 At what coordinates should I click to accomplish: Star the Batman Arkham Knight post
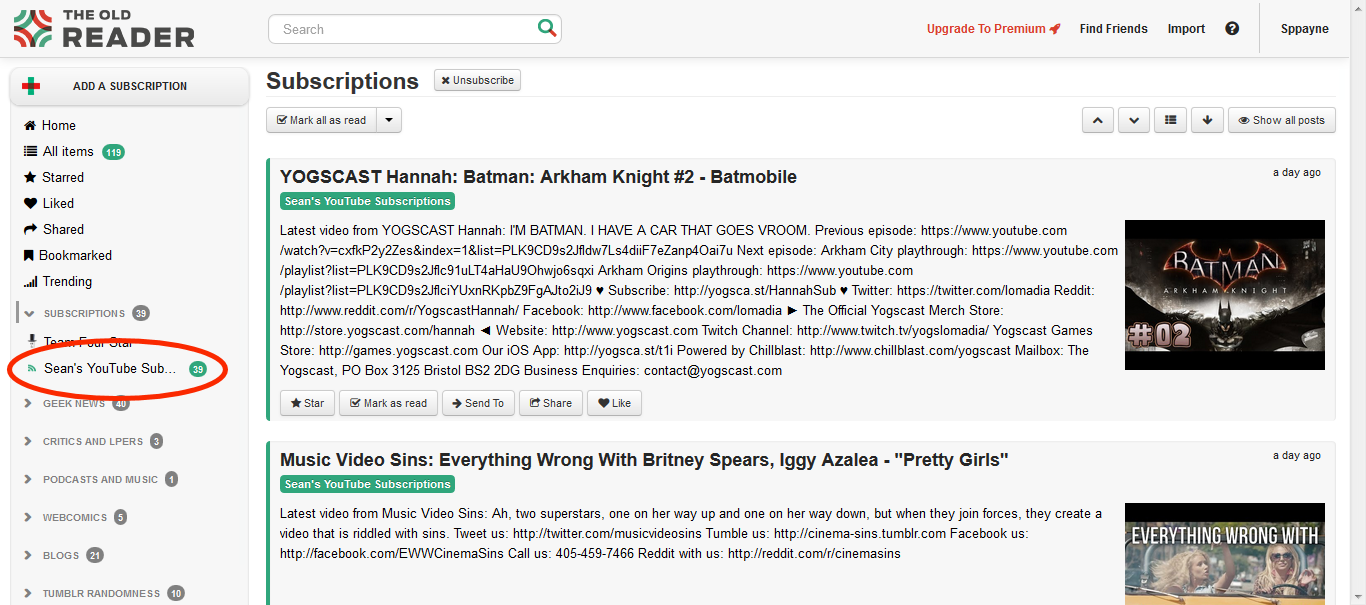coord(307,403)
